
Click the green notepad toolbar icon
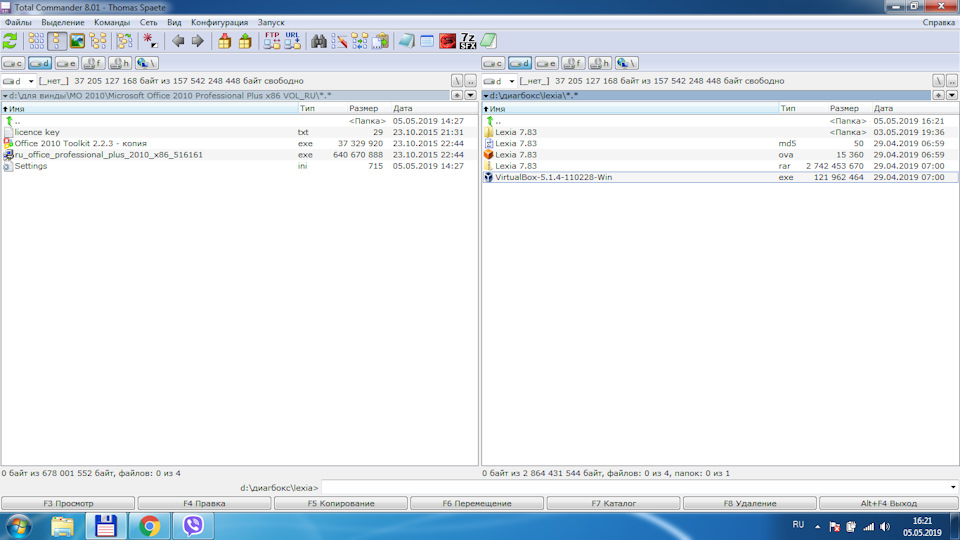[x=488, y=41]
